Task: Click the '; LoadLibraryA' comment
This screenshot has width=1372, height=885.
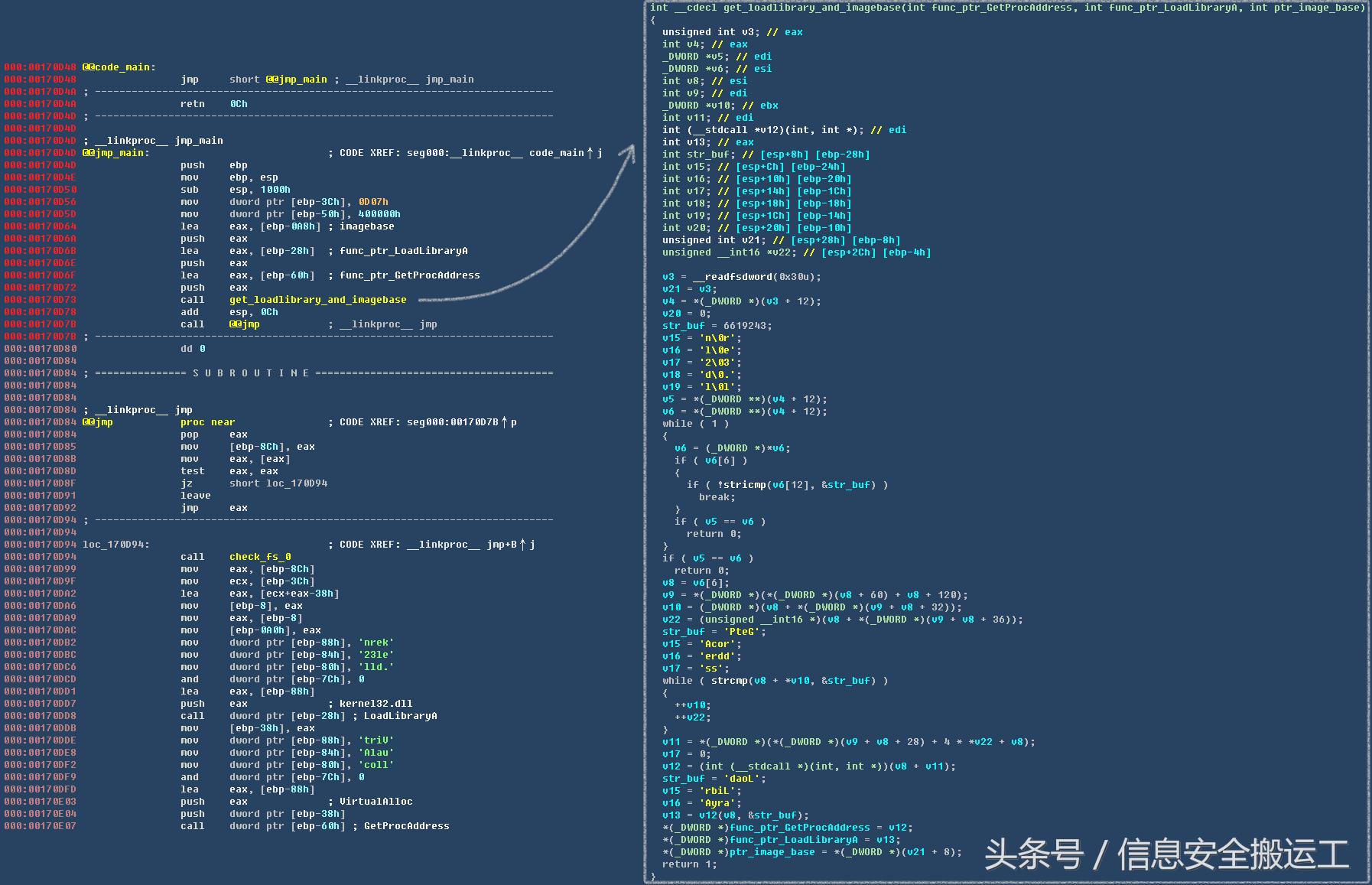Action: (x=395, y=716)
